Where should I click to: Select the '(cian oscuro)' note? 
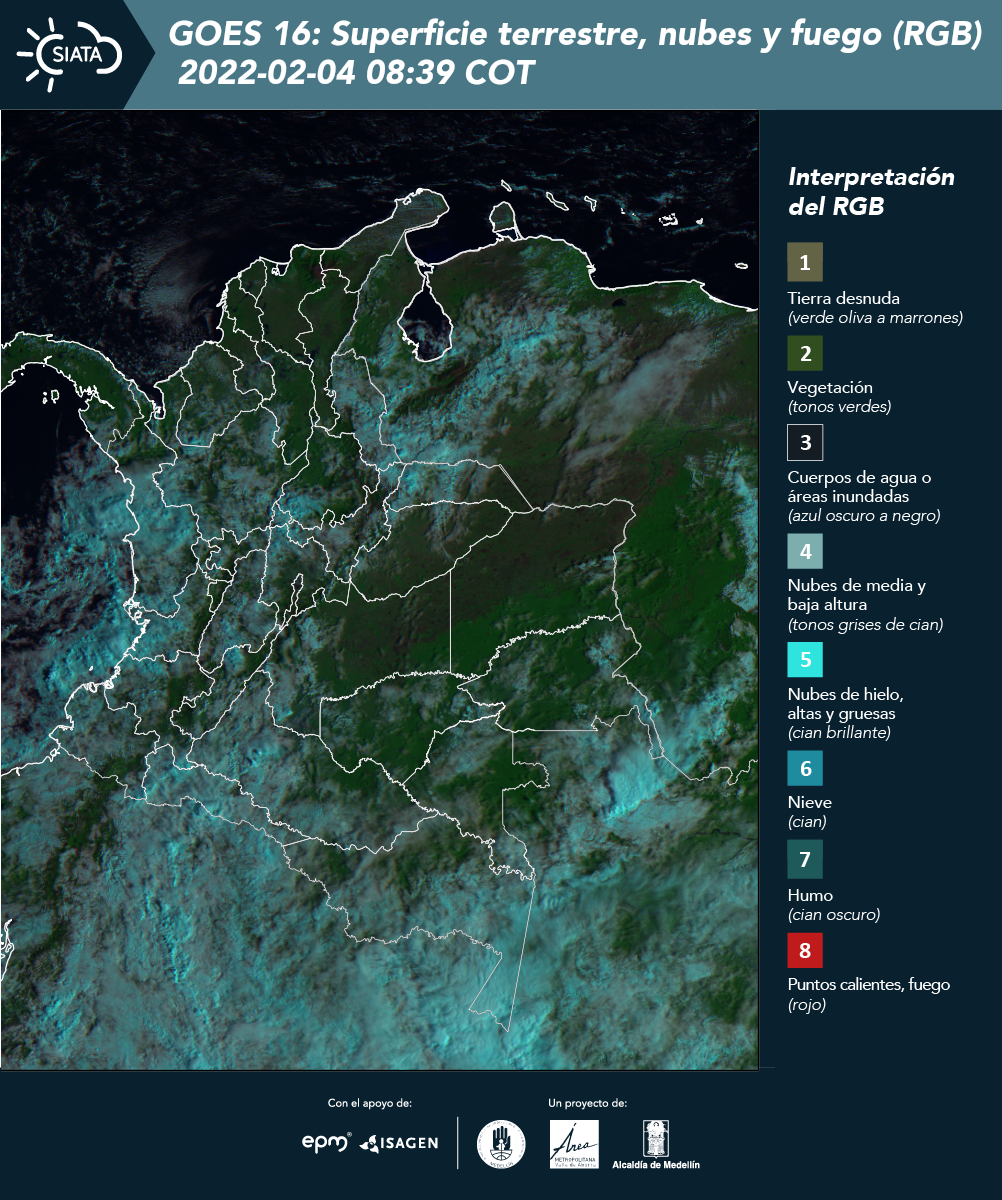point(834,915)
